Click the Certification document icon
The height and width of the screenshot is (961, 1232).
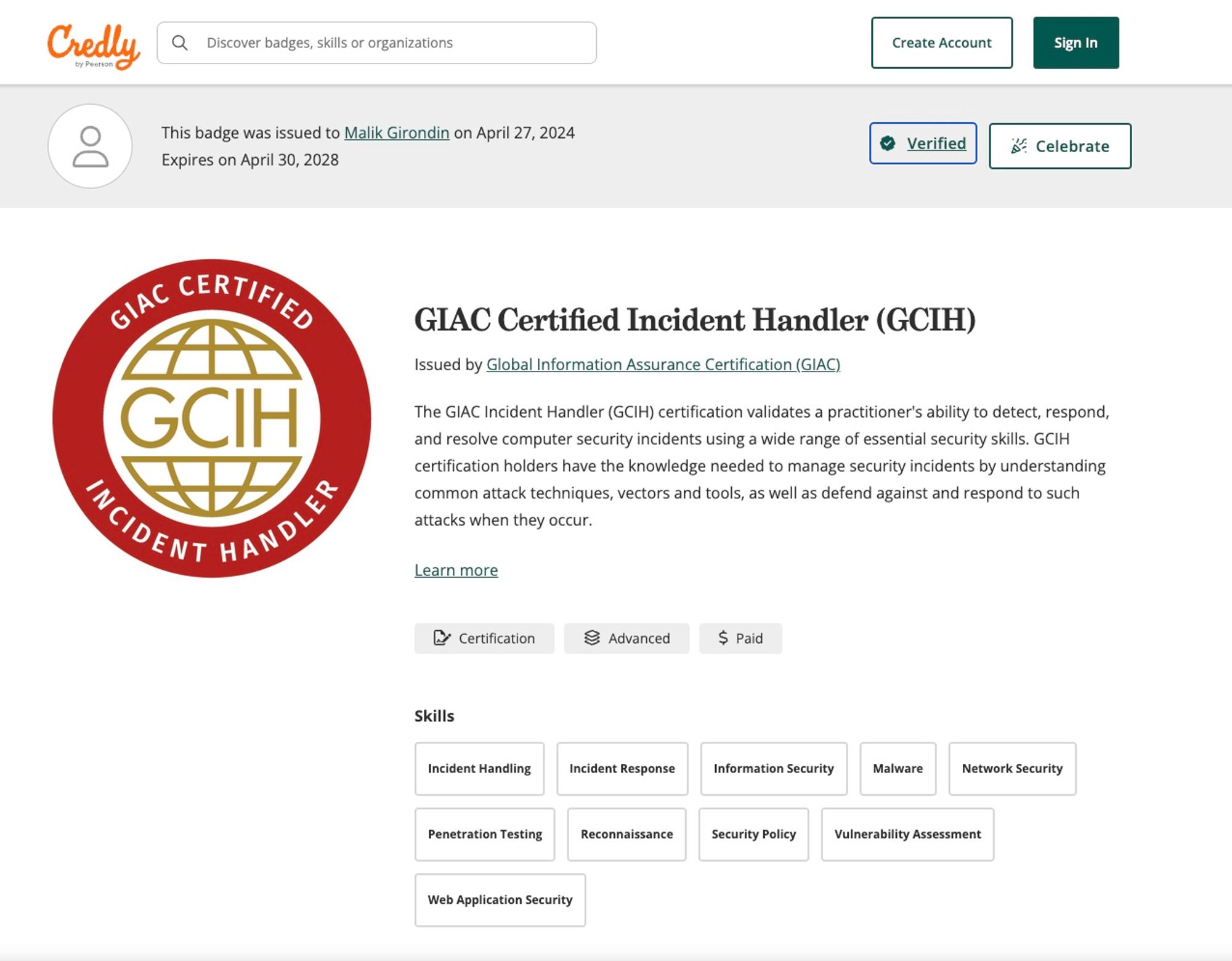(442, 638)
